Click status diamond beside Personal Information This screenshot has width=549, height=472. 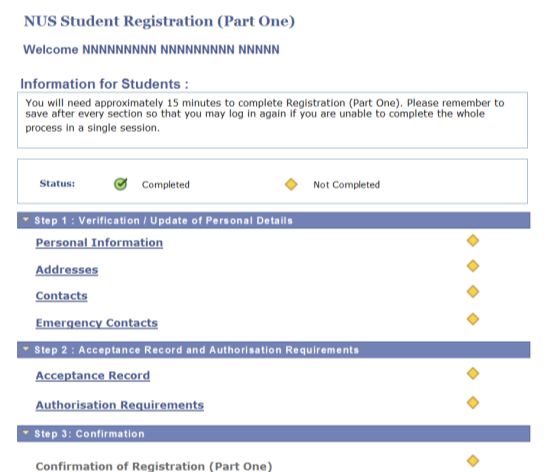(x=473, y=241)
